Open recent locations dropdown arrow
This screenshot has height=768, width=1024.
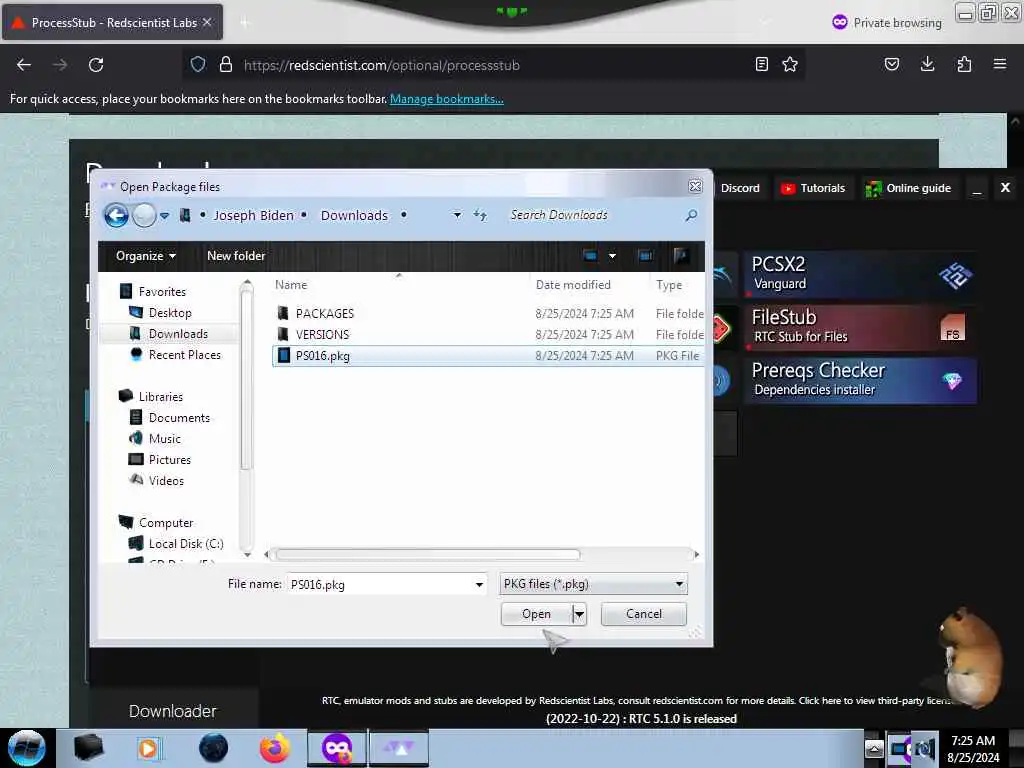[x=165, y=216]
